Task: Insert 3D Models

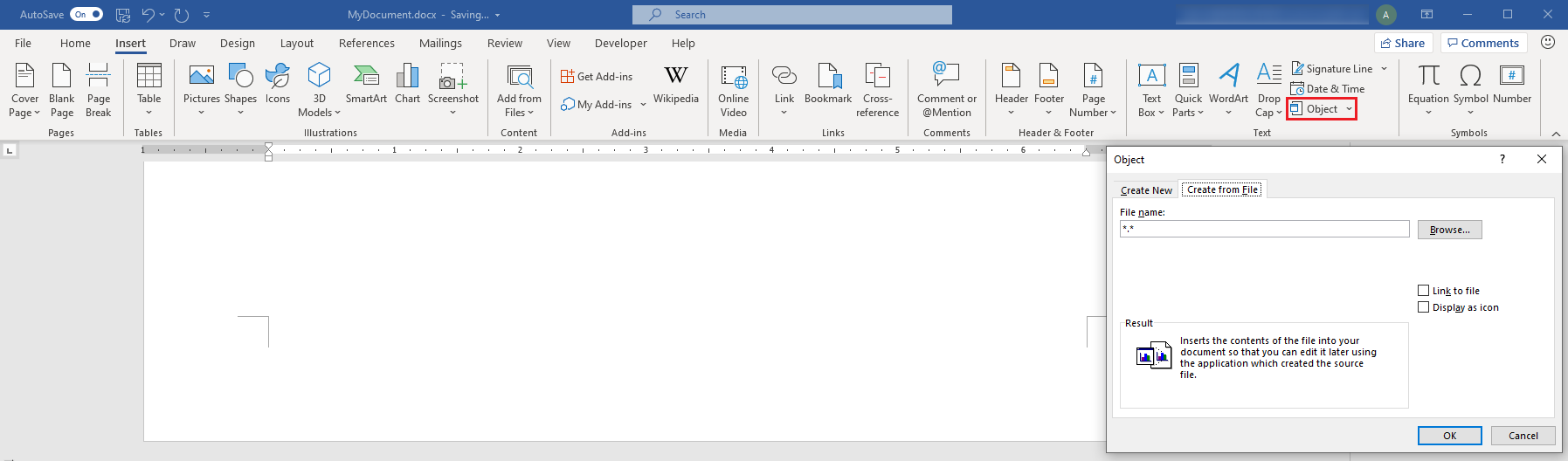Action: coord(320,90)
